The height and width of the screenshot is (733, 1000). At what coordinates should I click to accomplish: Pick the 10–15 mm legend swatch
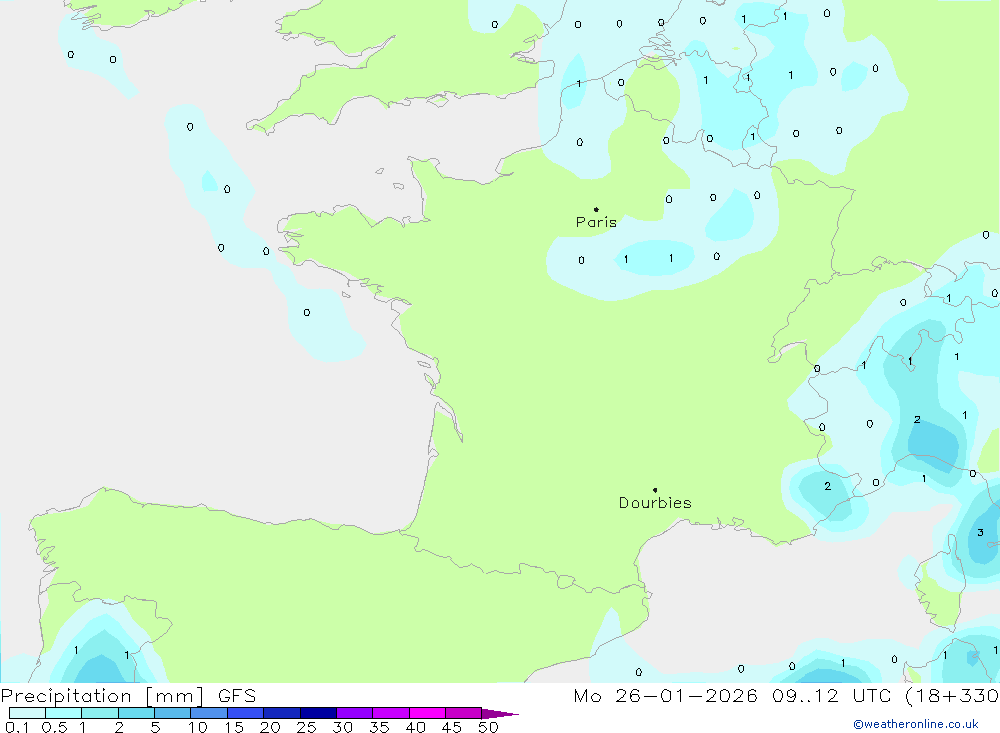tap(209, 713)
